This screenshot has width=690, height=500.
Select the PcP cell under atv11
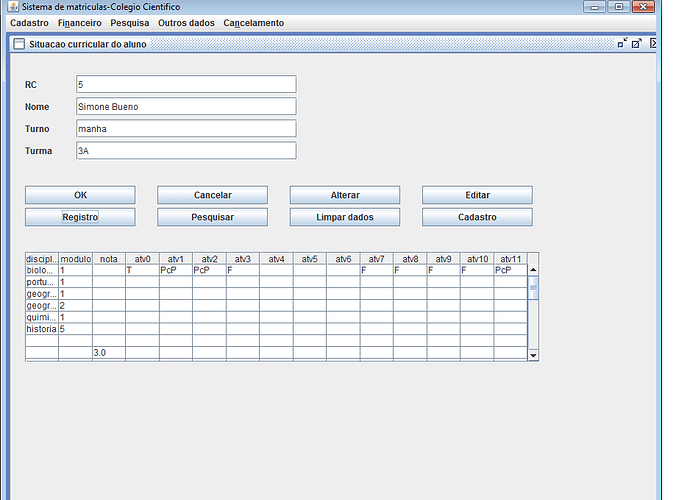[510, 270]
